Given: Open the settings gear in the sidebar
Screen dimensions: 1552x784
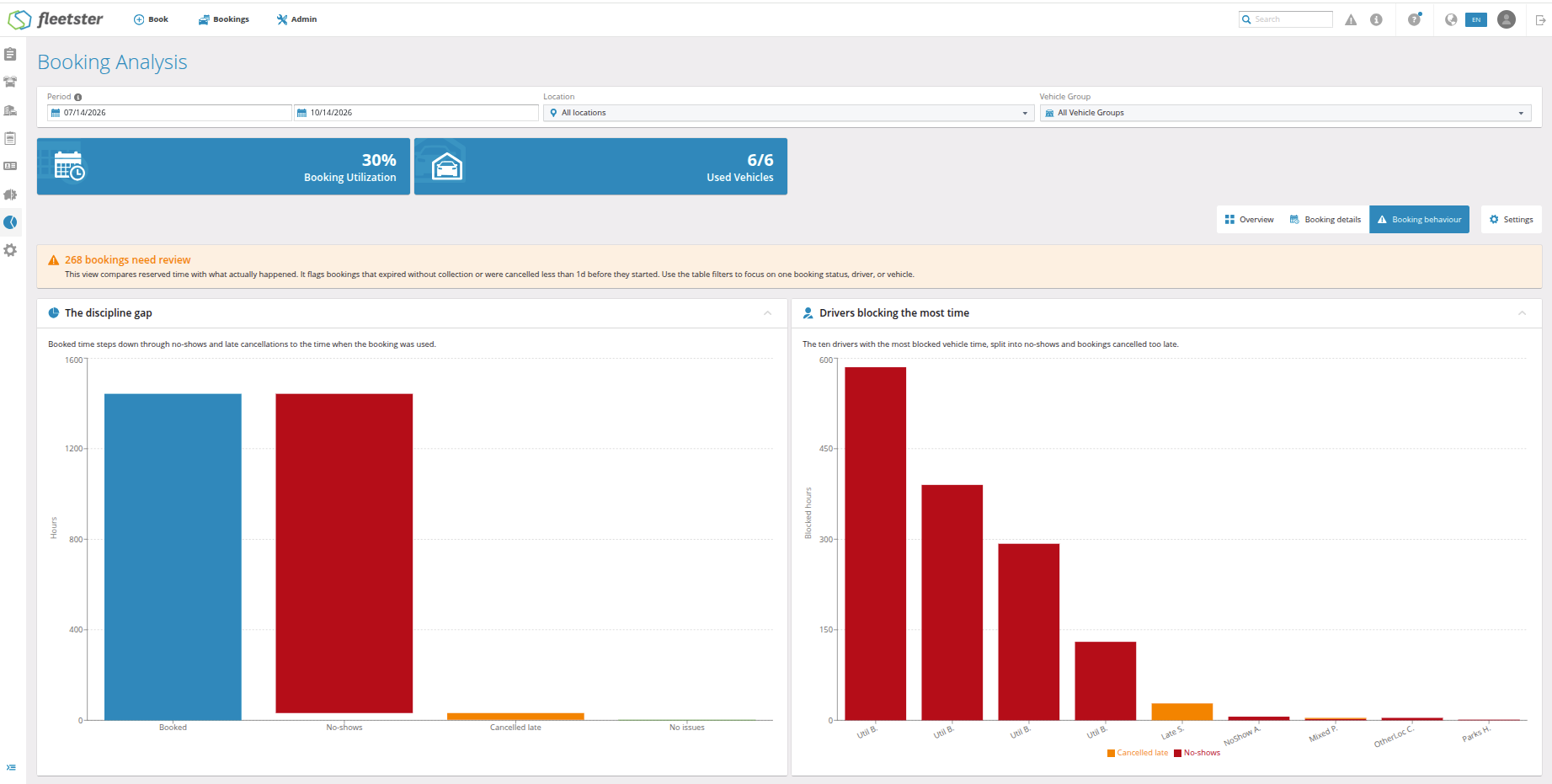Looking at the screenshot, I should click(10, 250).
